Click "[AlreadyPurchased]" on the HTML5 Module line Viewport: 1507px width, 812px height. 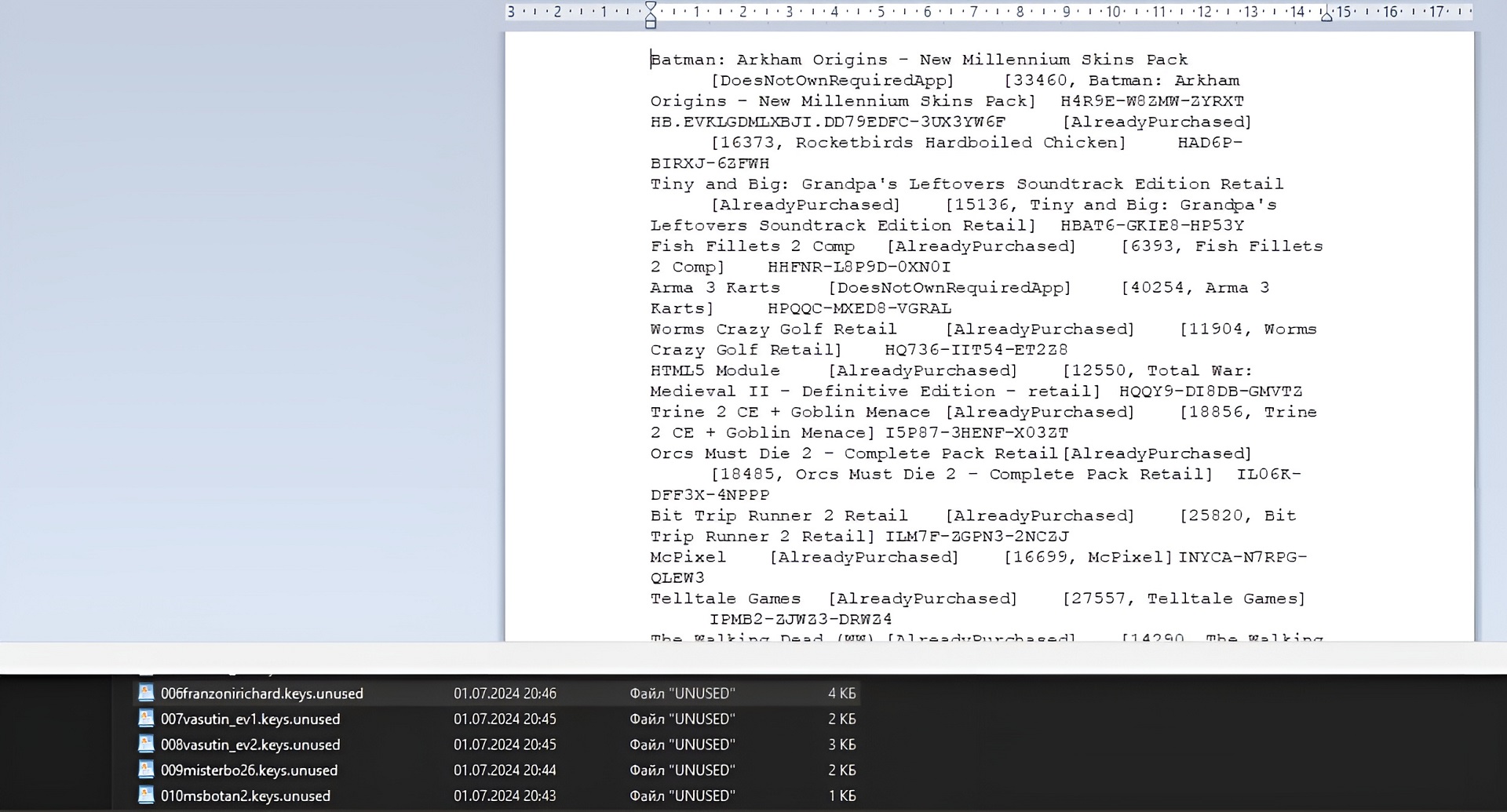click(x=923, y=371)
